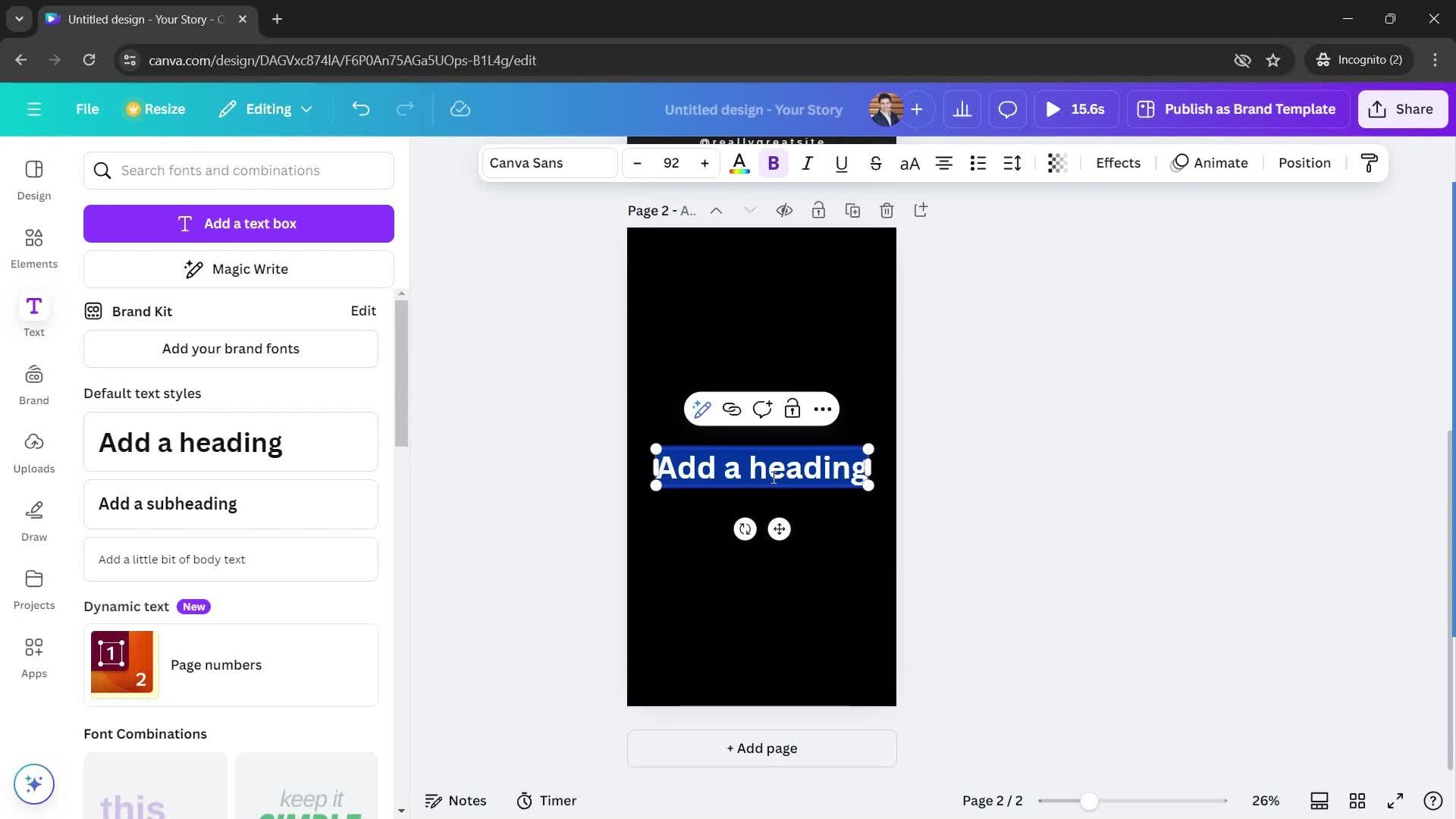Open the Effects panel for text
The height and width of the screenshot is (819, 1456).
[x=1118, y=163]
